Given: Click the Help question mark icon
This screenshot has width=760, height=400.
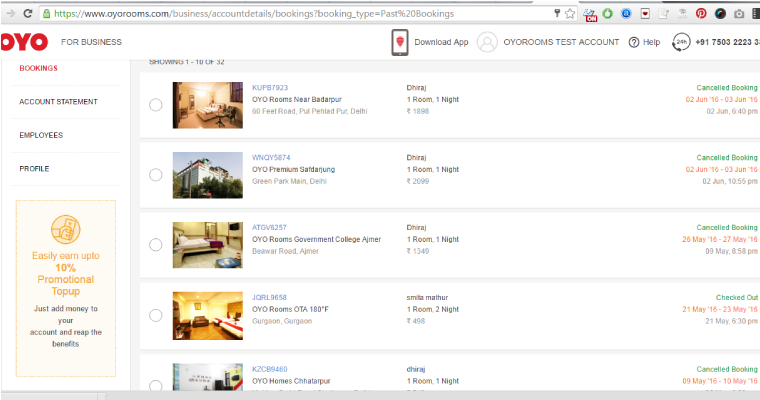Looking at the screenshot, I should 634,42.
